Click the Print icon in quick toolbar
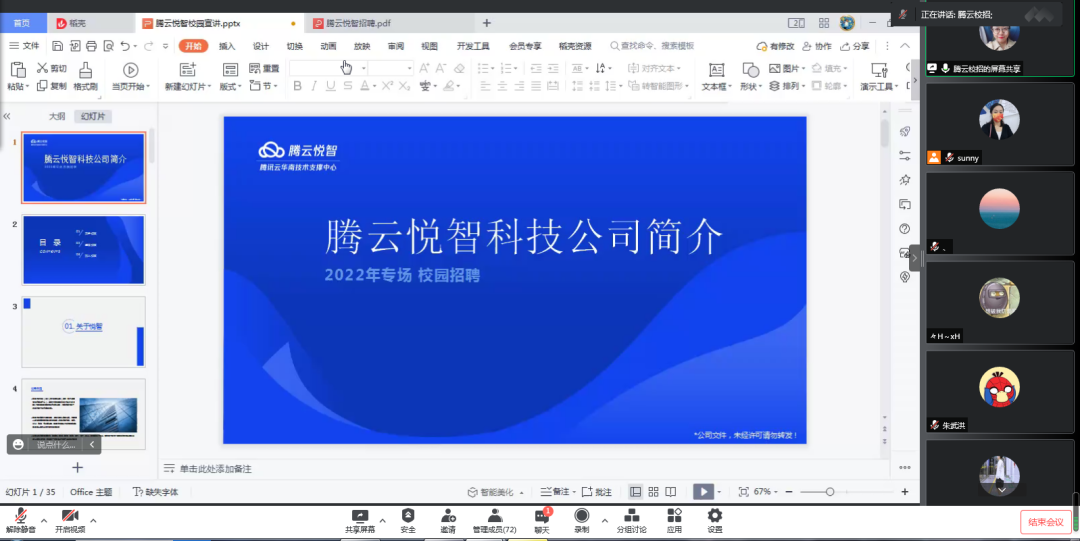The width and height of the screenshot is (1080, 541). [91, 46]
